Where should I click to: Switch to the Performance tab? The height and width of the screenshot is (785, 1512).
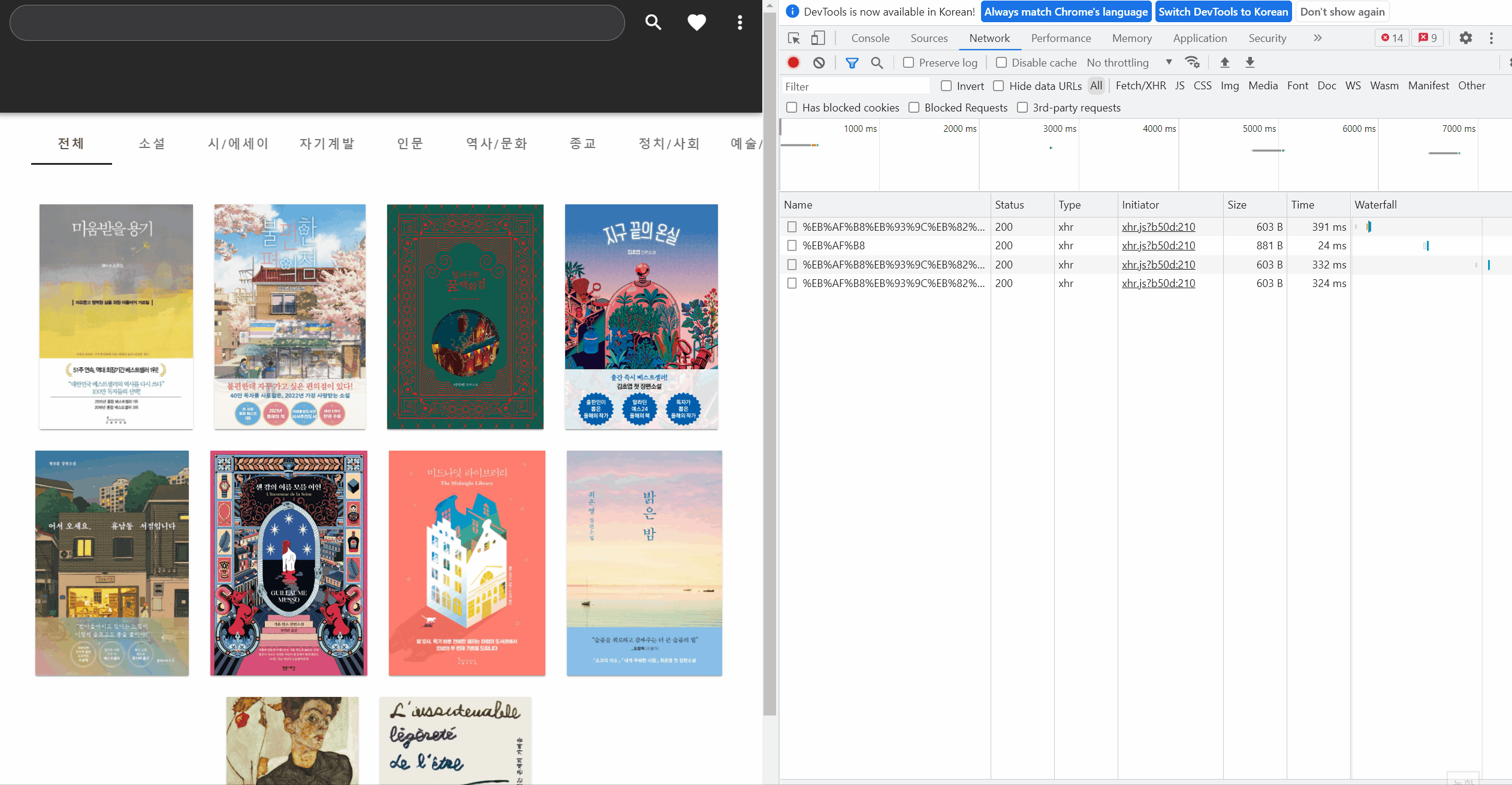1061,38
